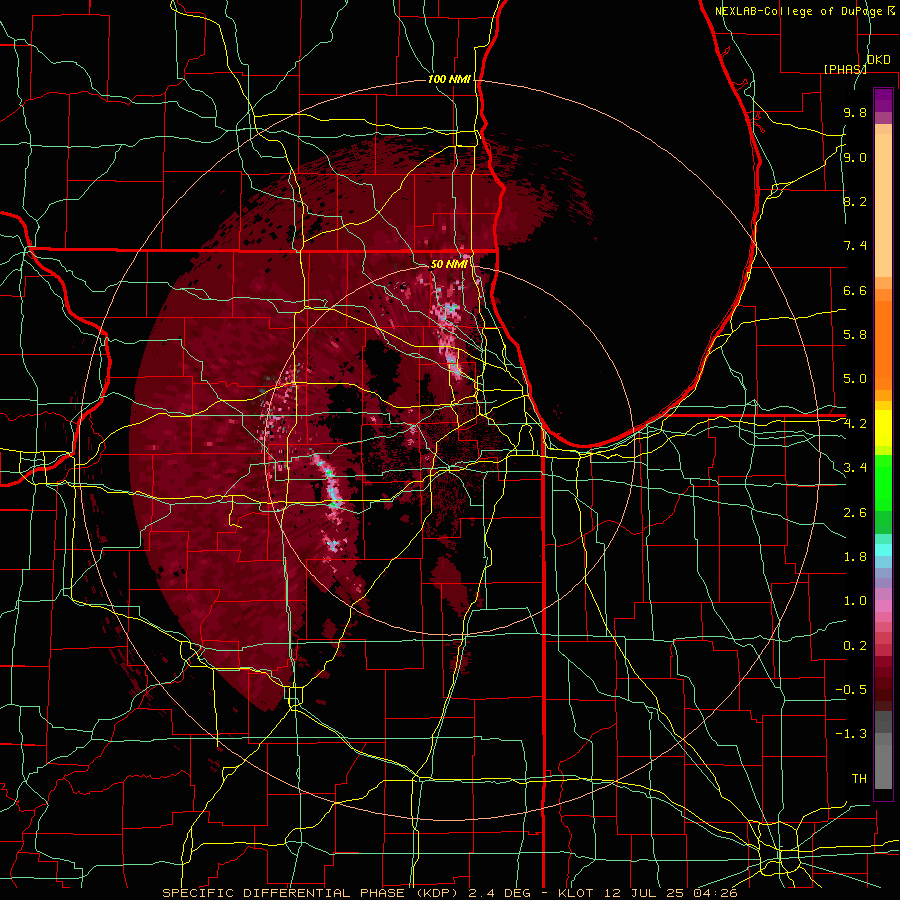
Task: Click the TH label on the scale
Action: coord(859,778)
